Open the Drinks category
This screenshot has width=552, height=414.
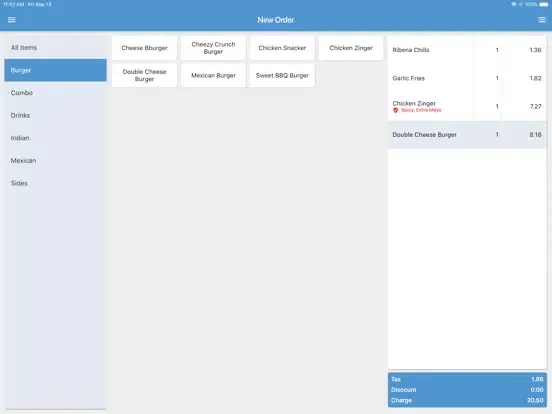coord(56,115)
